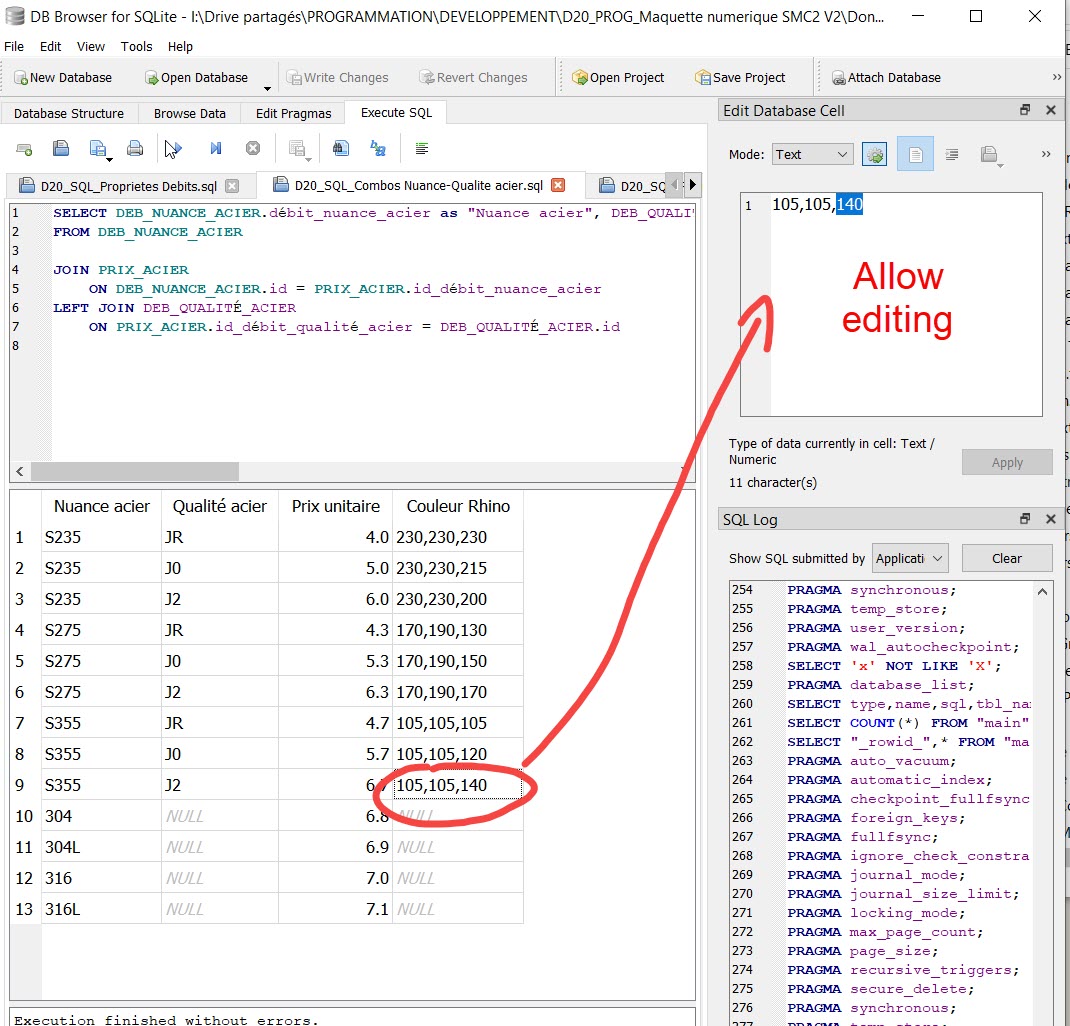Click the Stop SQL execution icon

coord(253,148)
